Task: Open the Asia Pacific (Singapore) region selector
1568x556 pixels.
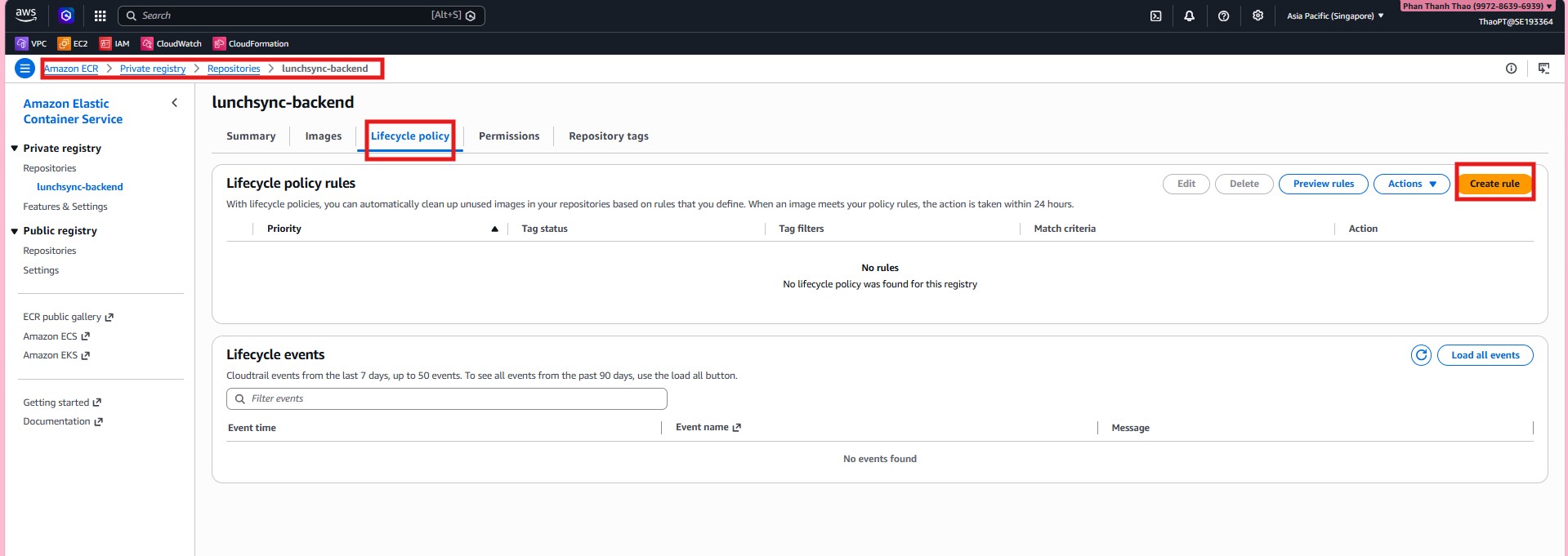Action: (1335, 16)
